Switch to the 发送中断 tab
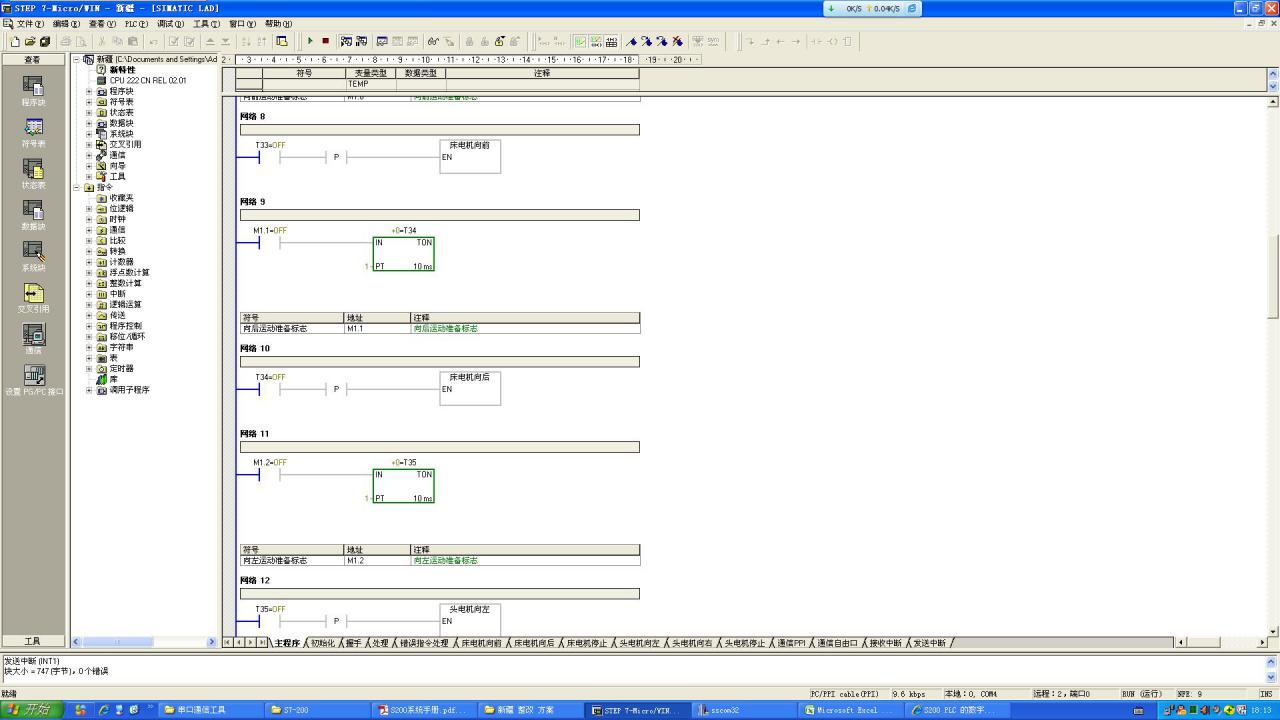Image resolution: width=1280 pixels, height=720 pixels. [929, 643]
